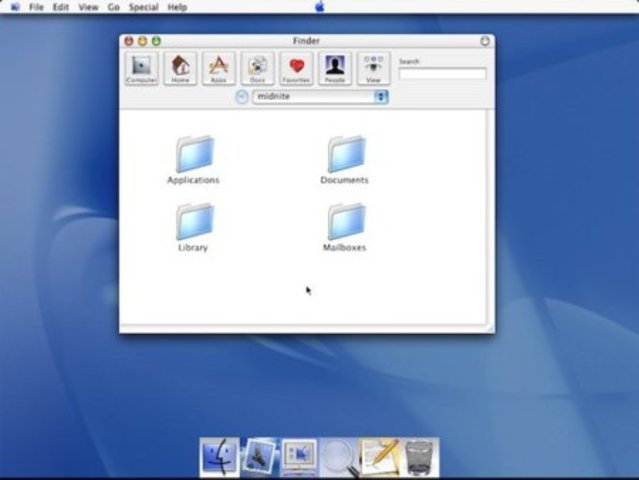The width and height of the screenshot is (639, 480).
Task: Open Sherlock magnifying glass in Dock
Action: click(x=339, y=457)
